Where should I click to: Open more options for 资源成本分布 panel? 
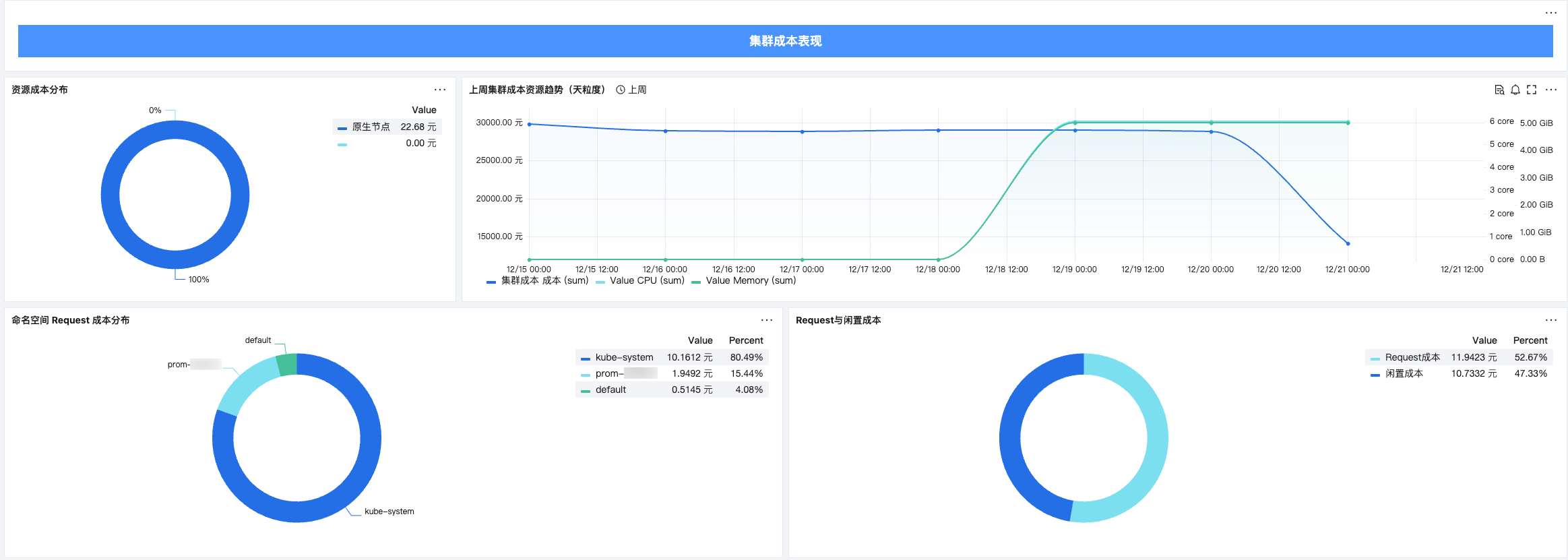[x=440, y=90]
